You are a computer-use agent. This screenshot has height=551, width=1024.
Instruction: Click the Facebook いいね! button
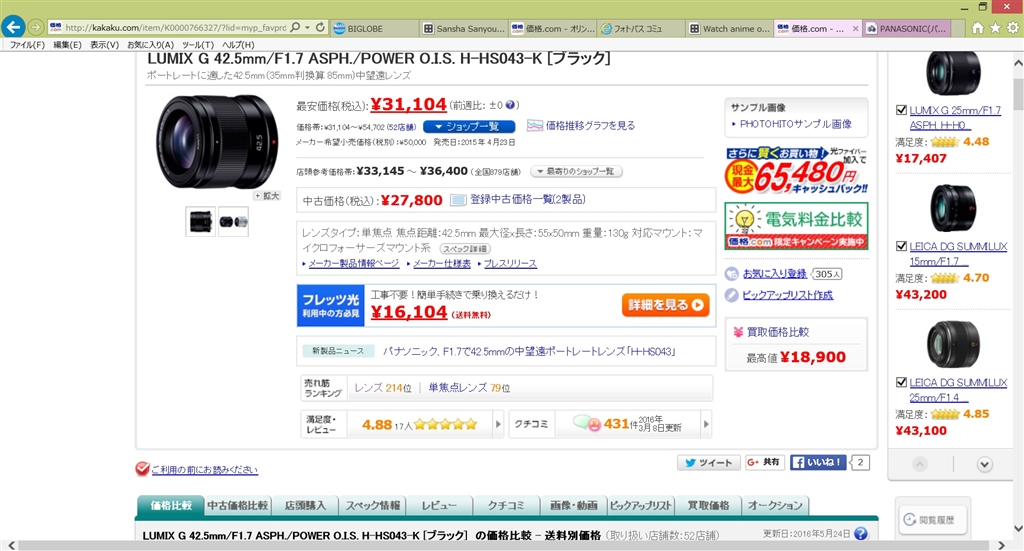tap(818, 463)
